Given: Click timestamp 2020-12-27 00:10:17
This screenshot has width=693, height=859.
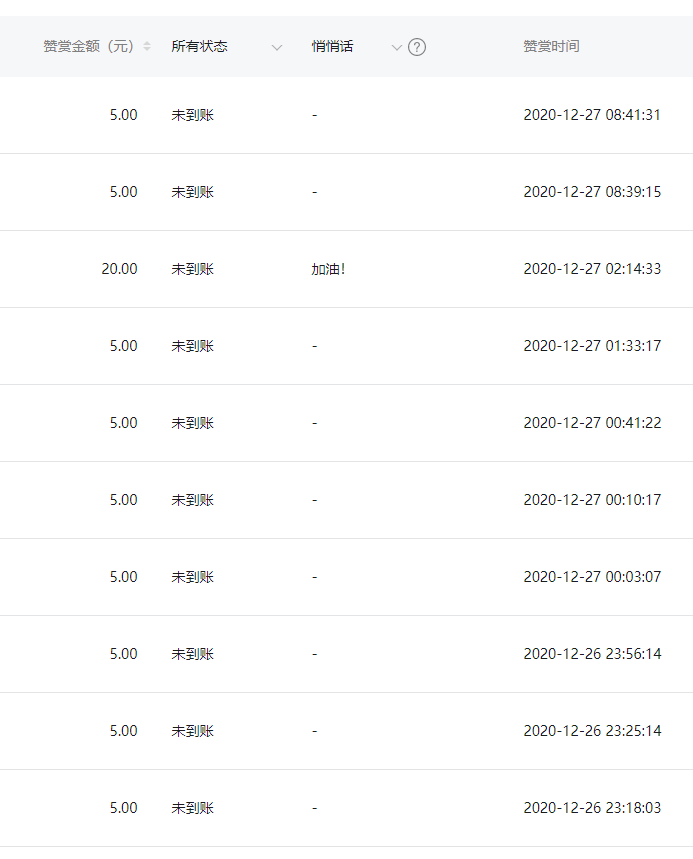Looking at the screenshot, I should pyautogui.click(x=592, y=500).
